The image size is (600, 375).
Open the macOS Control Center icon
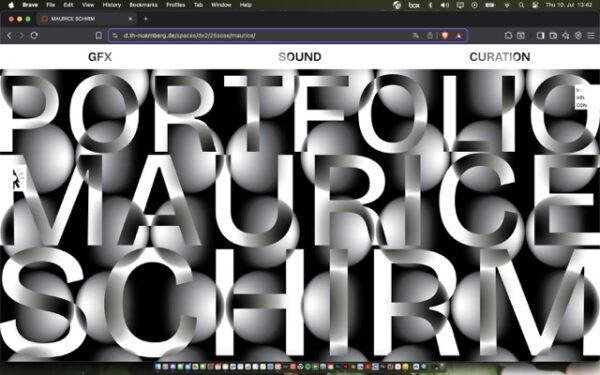point(535,5)
